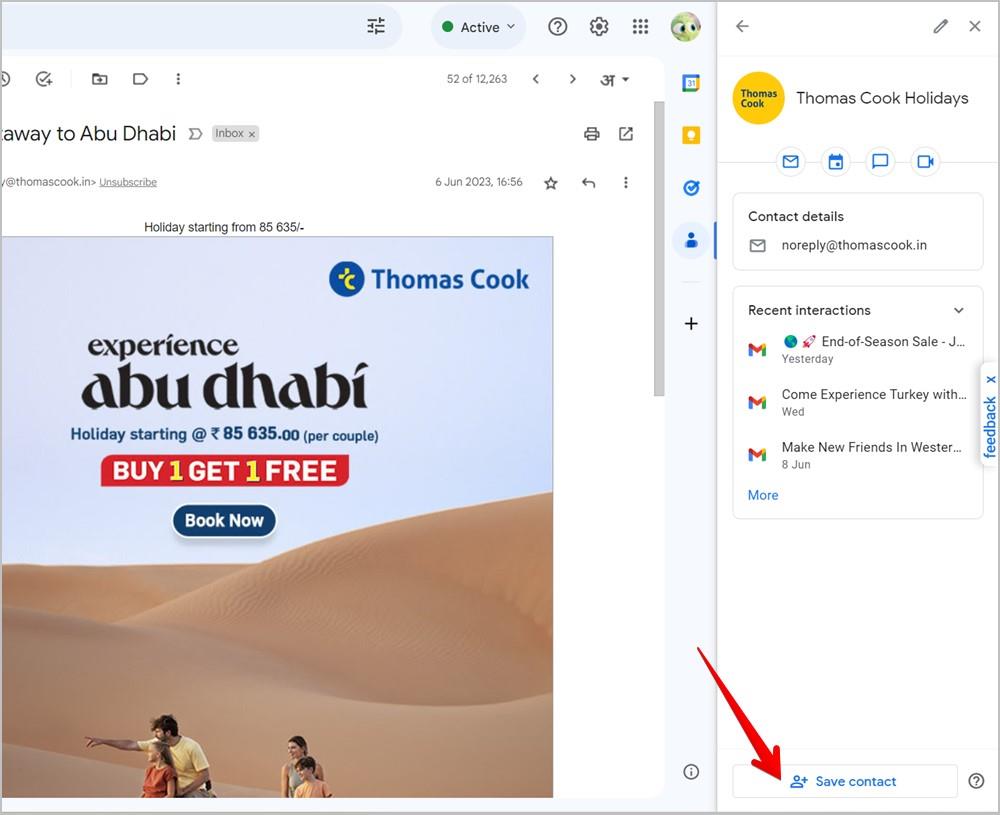Toggle the importance marker beside subject
Screen dimensions: 1000x815
click(x=195, y=134)
